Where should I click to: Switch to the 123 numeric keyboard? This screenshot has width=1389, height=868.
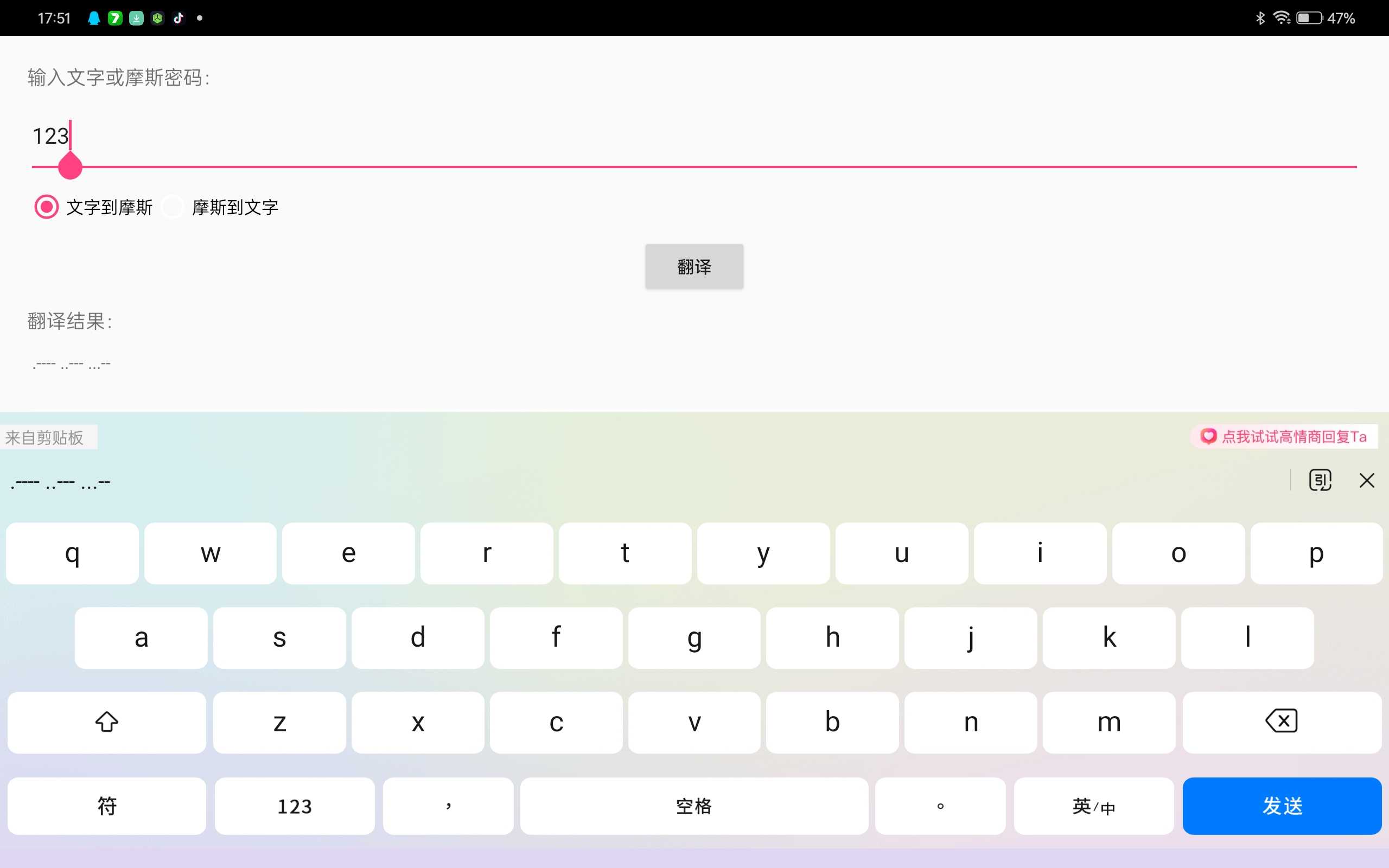tap(295, 806)
